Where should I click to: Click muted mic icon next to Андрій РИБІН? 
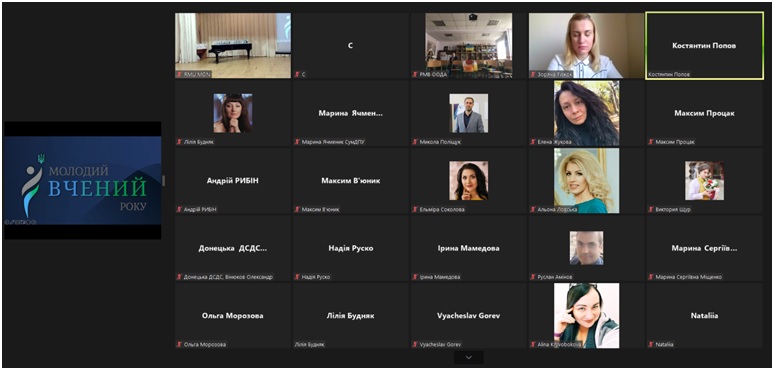coord(180,209)
